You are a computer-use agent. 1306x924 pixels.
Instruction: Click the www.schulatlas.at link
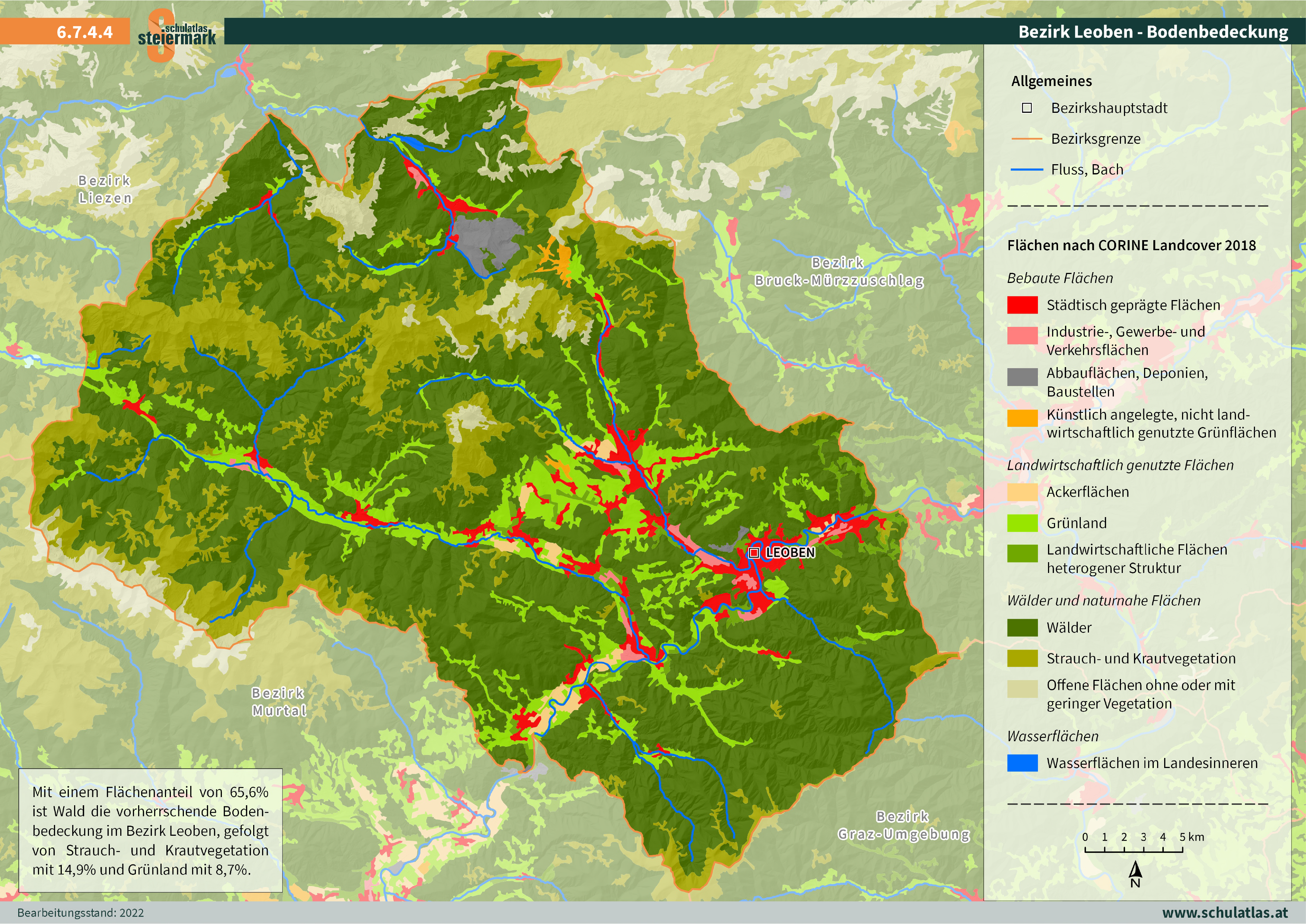(1225, 912)
